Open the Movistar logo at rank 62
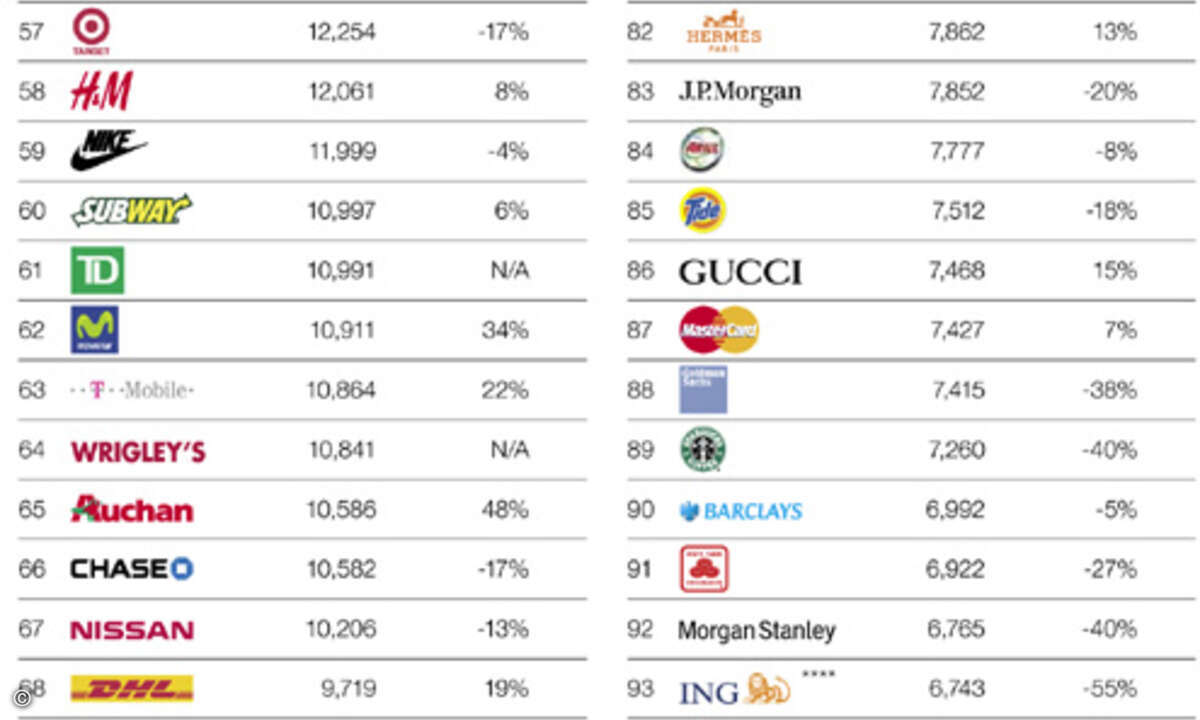1200x720 pixels. [95, 329]
